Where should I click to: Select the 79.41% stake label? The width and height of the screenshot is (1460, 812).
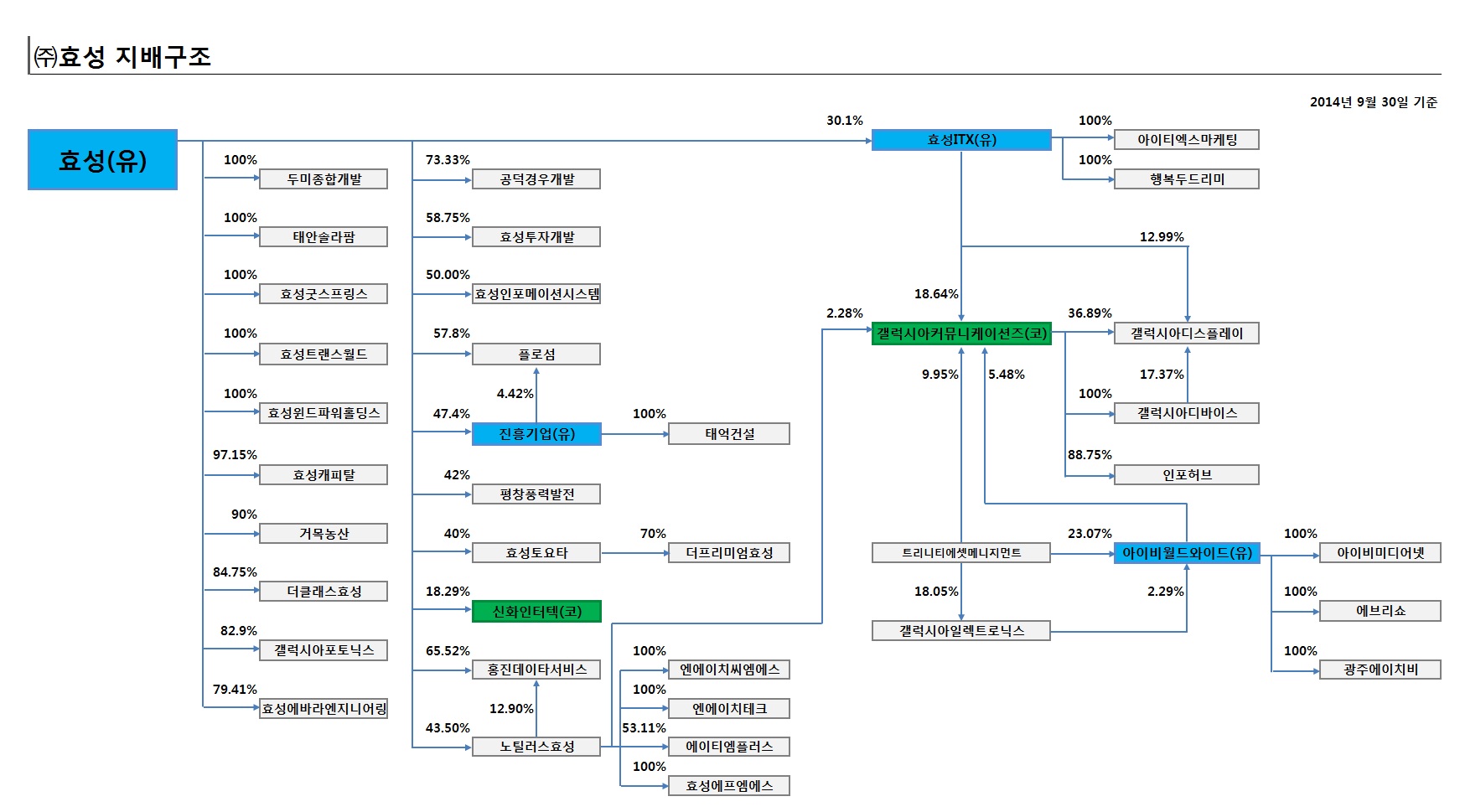tap(235, 690)
